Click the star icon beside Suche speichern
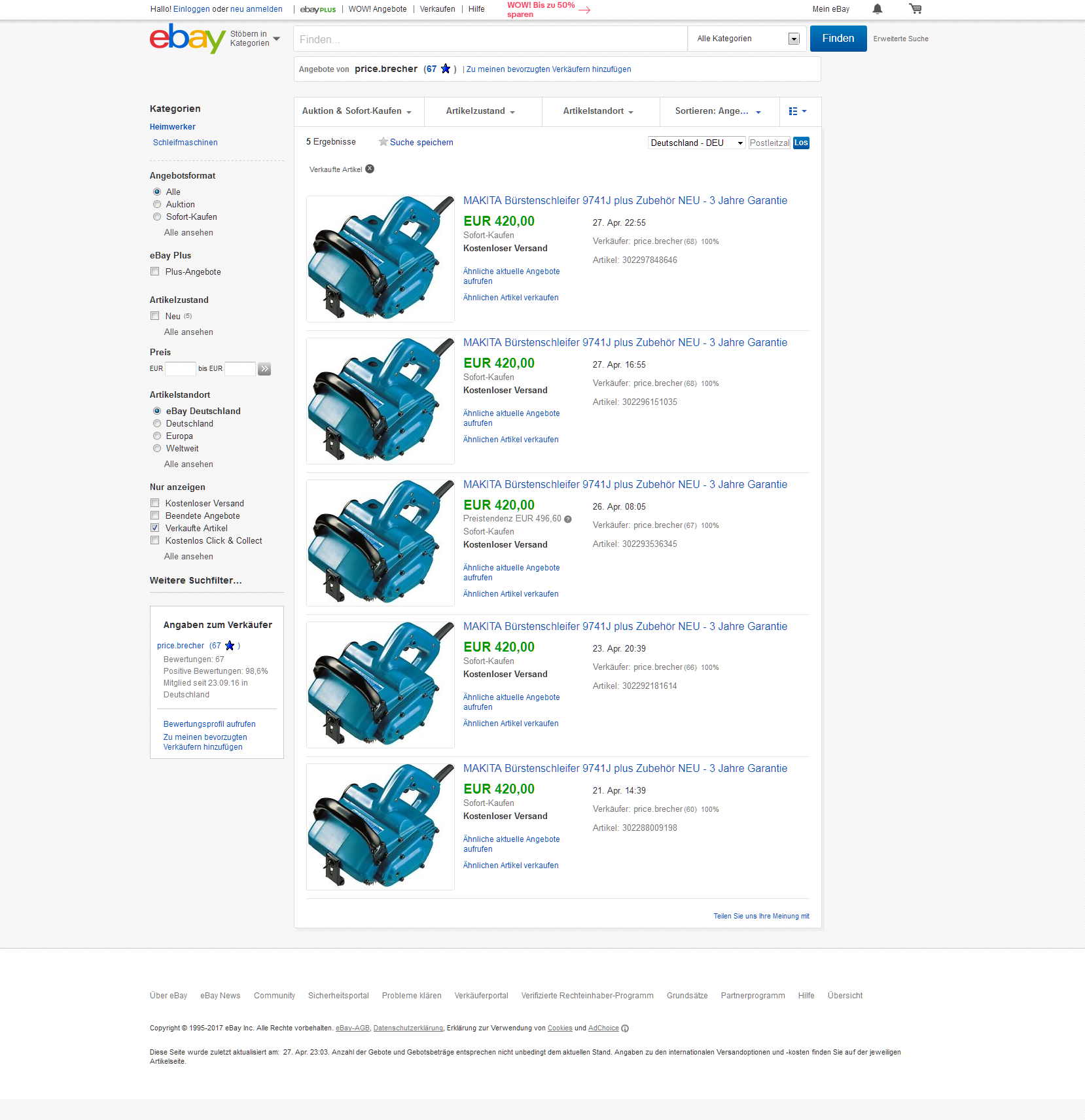 [383, 142]
